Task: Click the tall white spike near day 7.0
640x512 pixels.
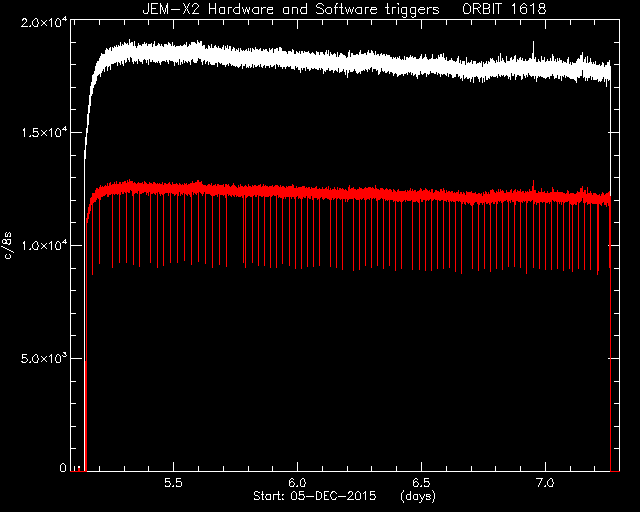Action: [533, 48]
